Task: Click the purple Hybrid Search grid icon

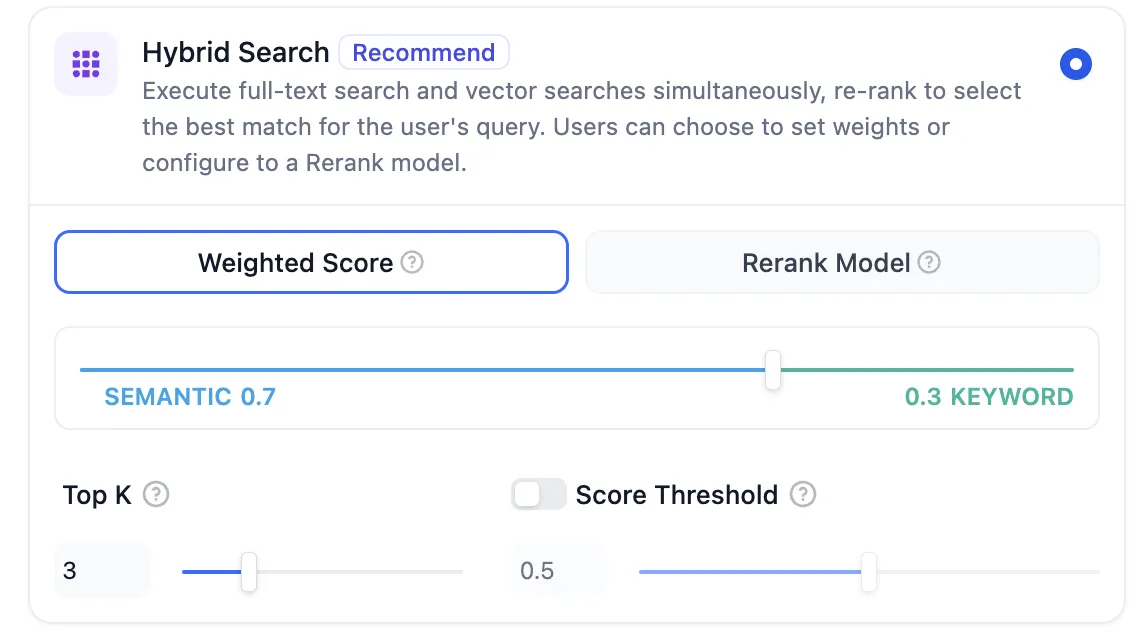Action: (86, 64)
